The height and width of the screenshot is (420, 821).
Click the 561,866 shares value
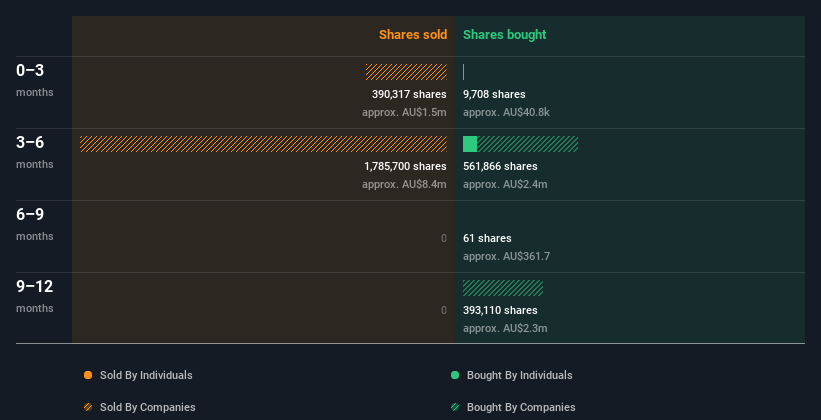point(500,166)
